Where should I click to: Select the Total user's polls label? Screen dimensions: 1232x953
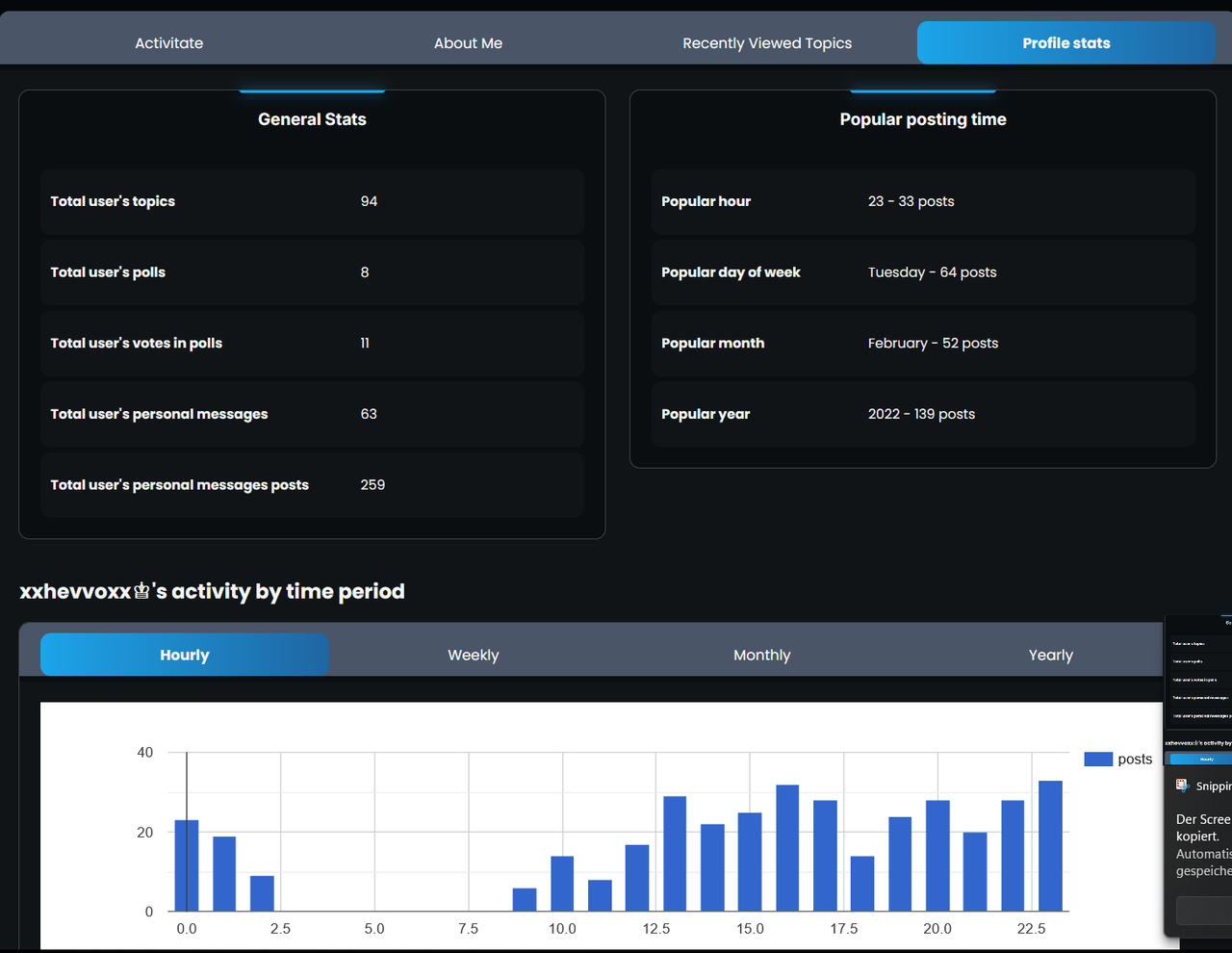coord(108,272)
